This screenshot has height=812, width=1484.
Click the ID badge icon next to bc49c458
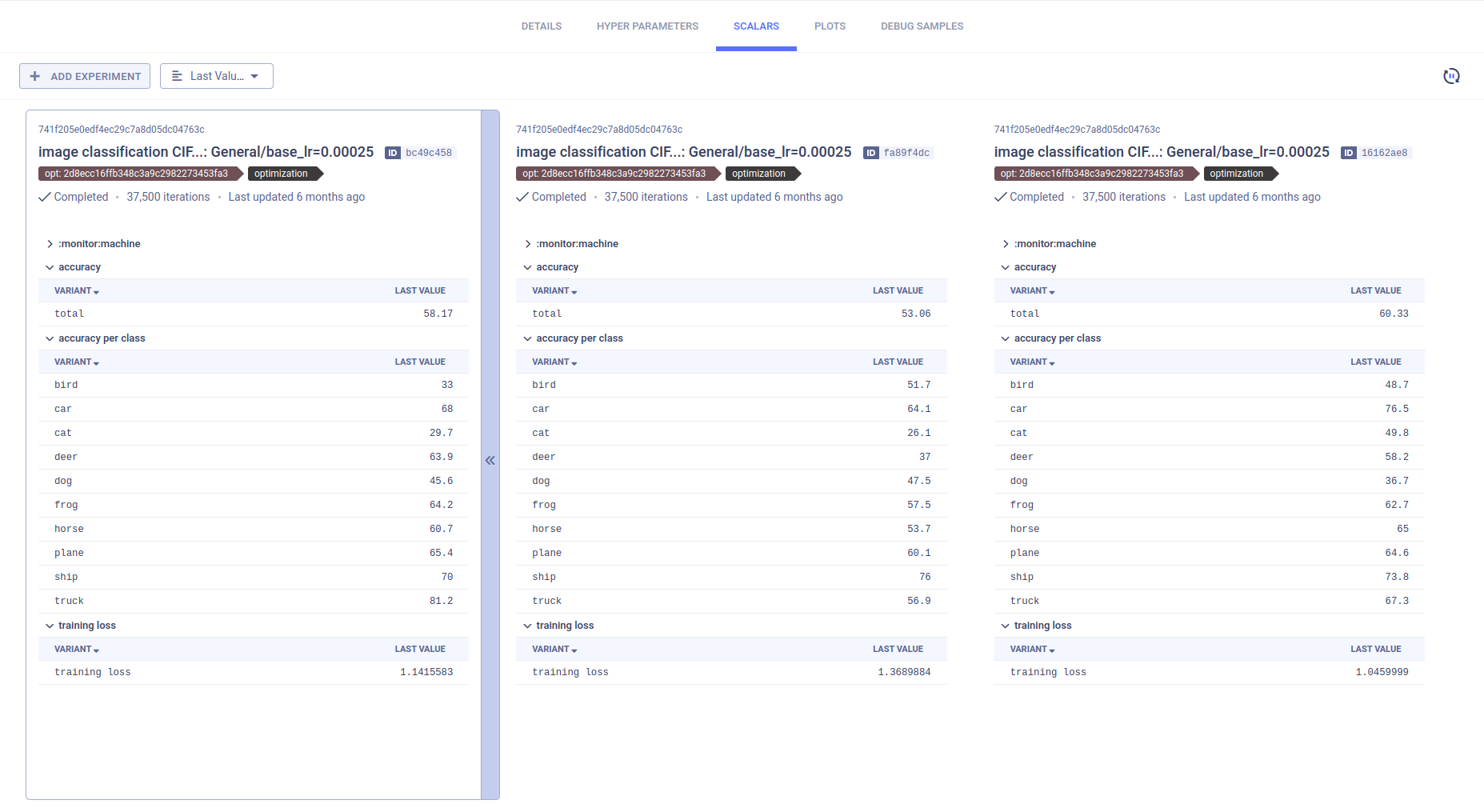coord(393,153)
